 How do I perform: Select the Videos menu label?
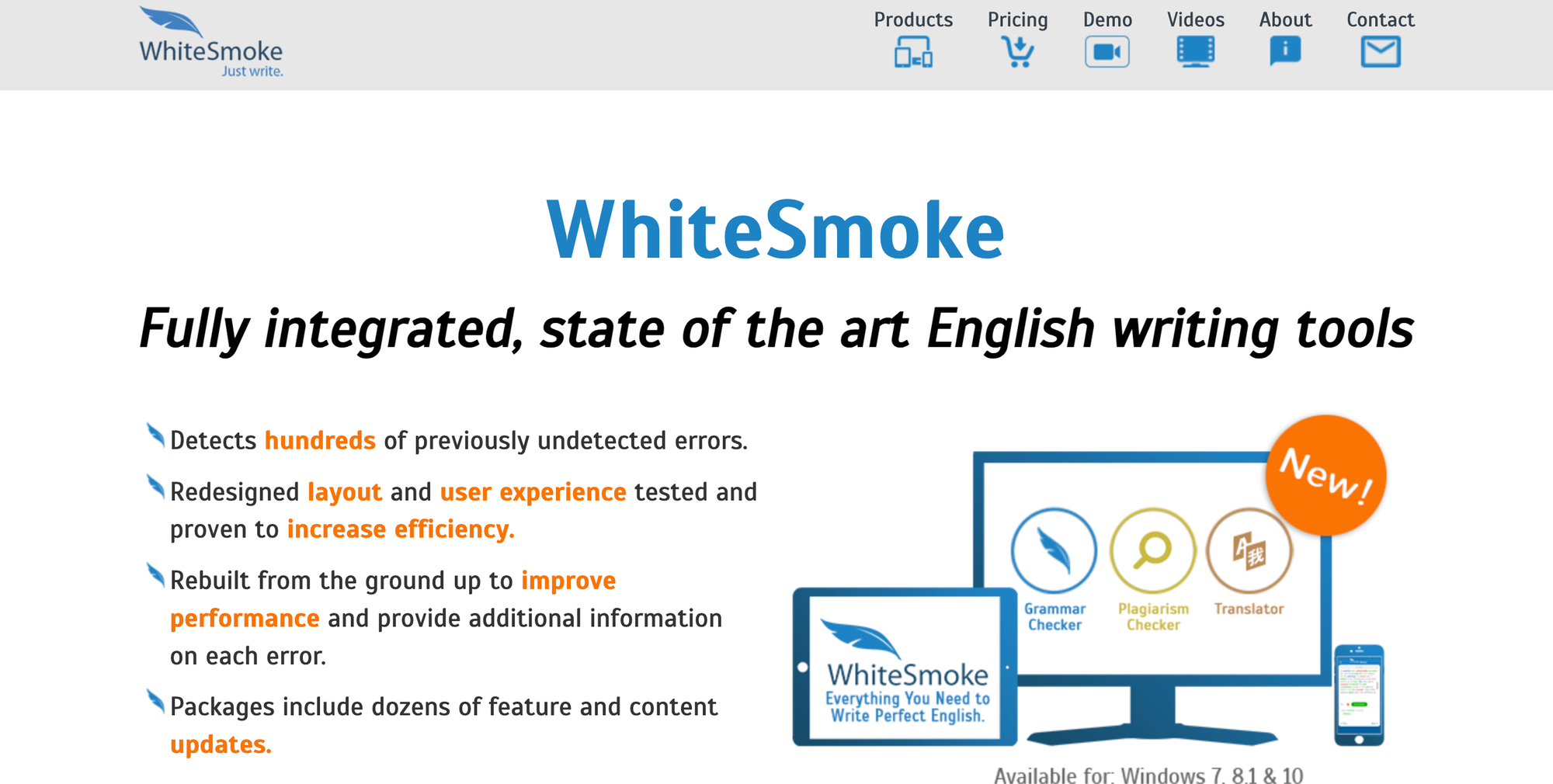click(1195, 19)
